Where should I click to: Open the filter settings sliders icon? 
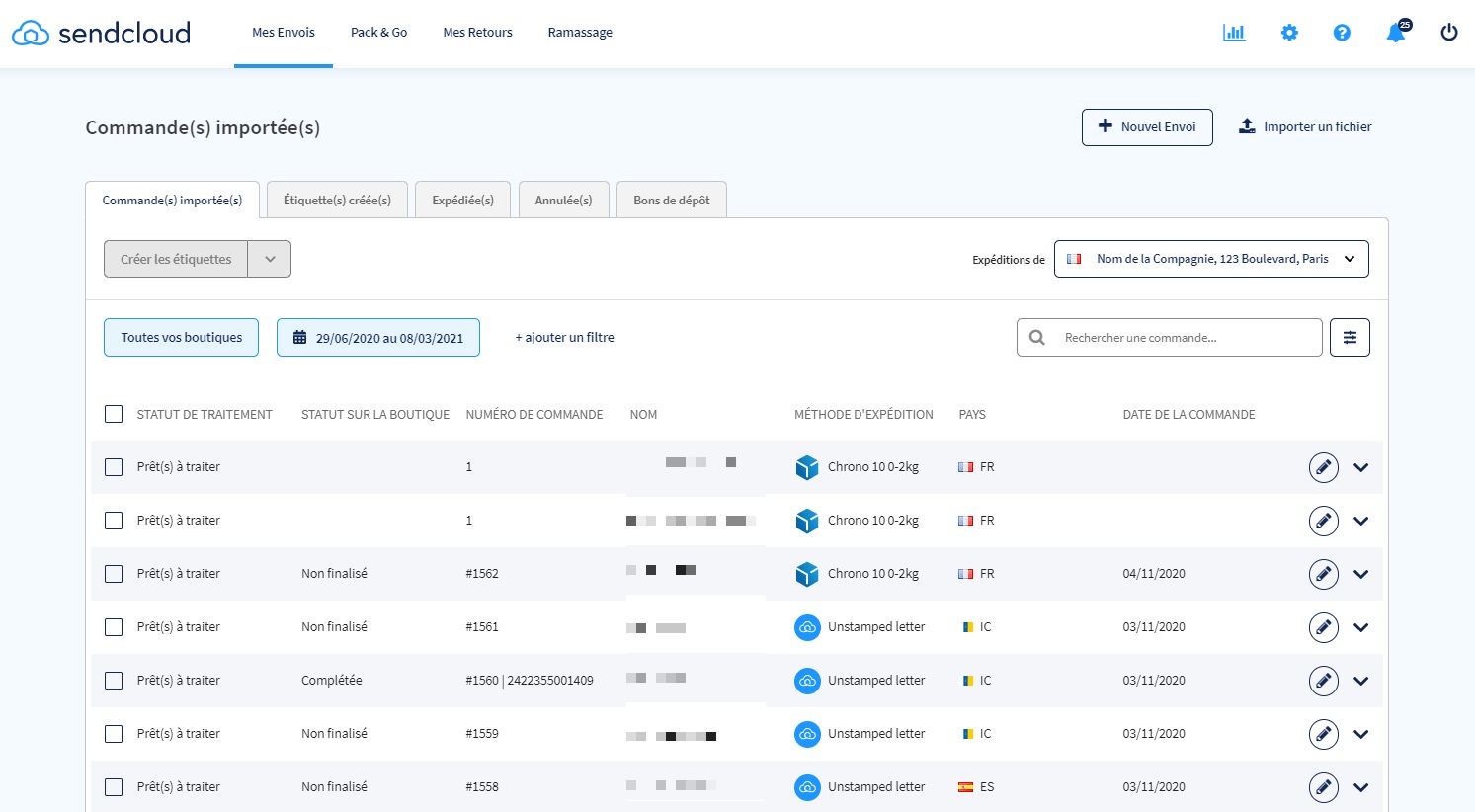tap(1350, 338)
